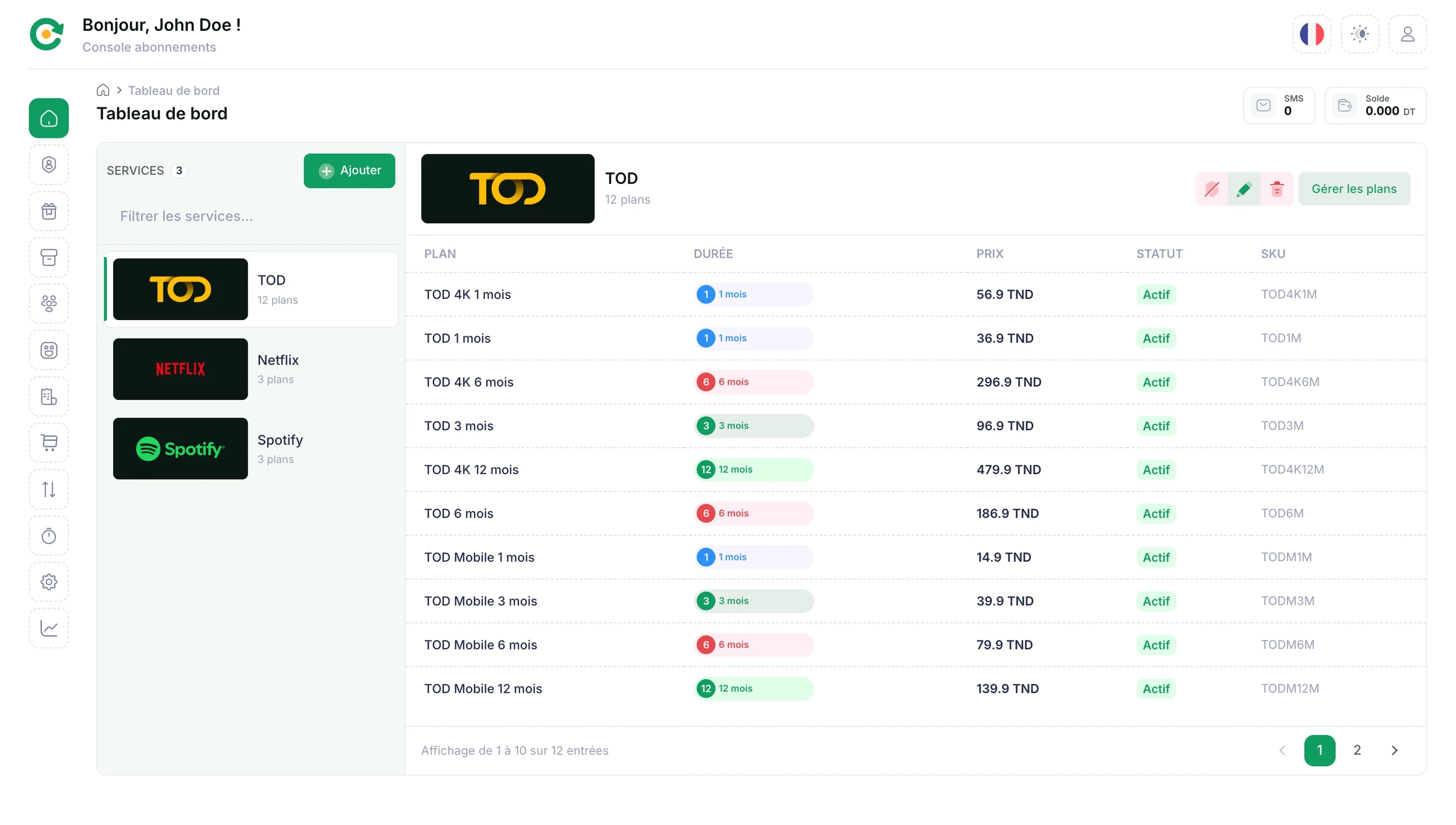Select the Spotify service in list
The height and width of the screenshot is (825, 1456).
click(252, 449)
